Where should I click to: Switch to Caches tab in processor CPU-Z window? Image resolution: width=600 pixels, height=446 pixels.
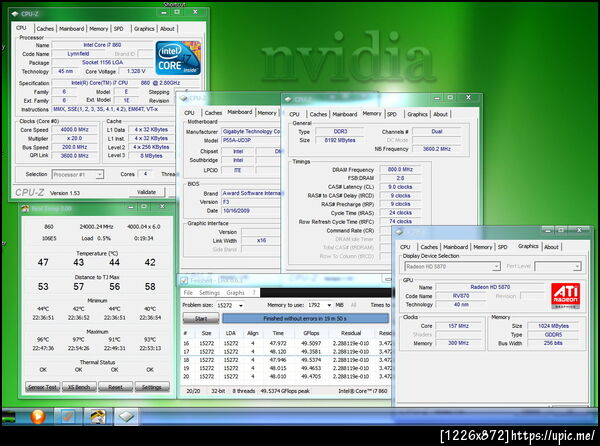[x=45, y=29]
